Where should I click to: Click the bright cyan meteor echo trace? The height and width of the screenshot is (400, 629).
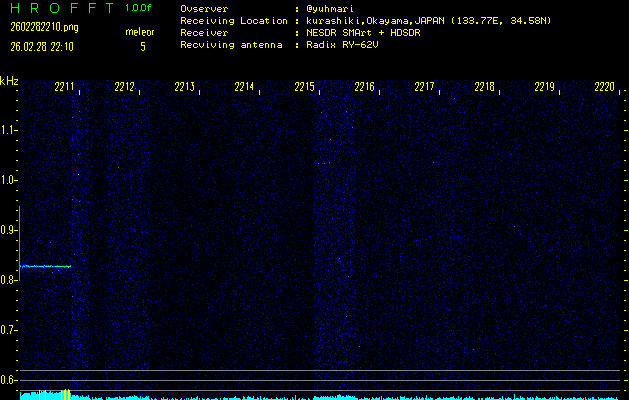[45, 266]
